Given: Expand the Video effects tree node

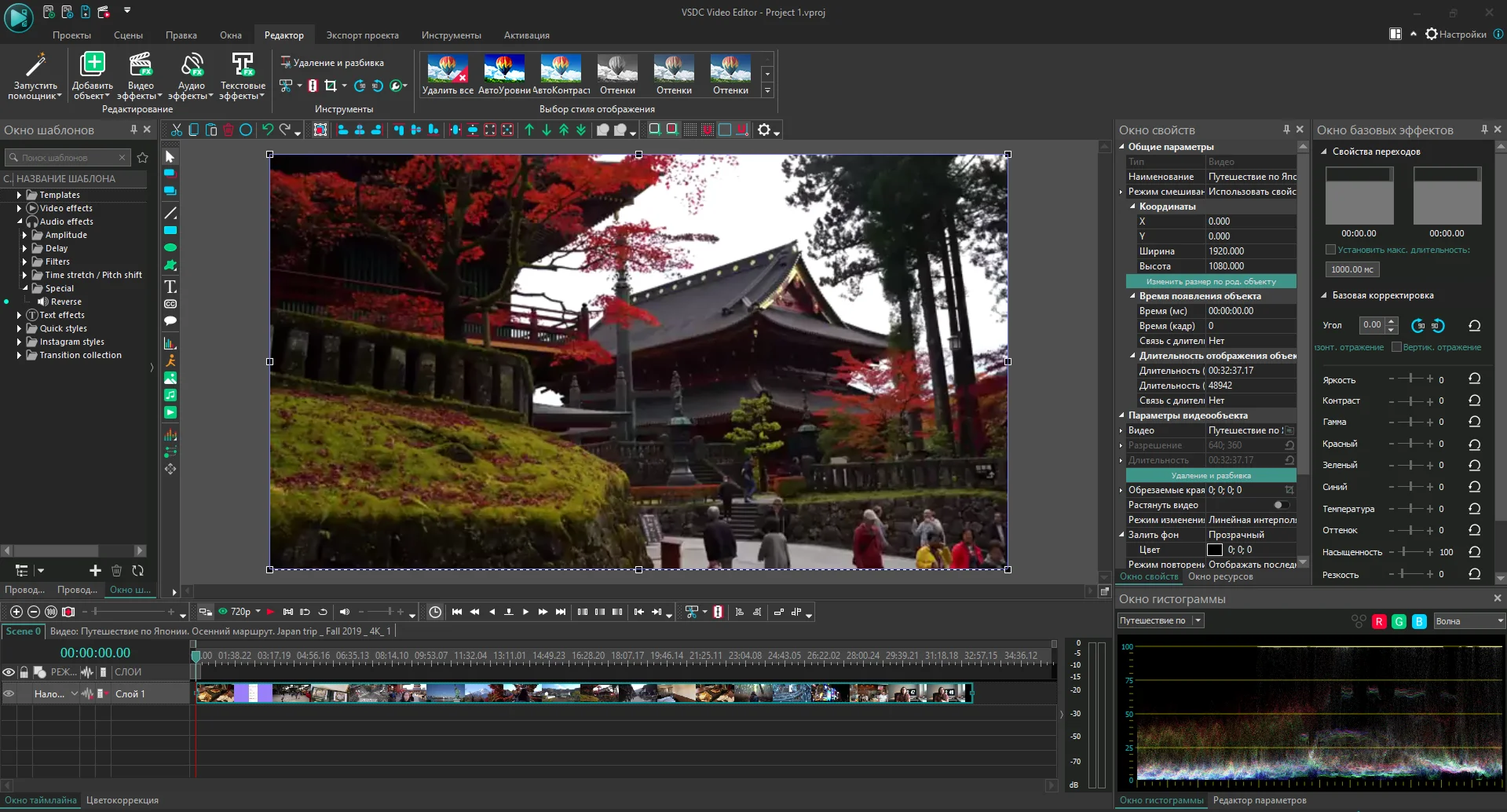Looking at the screenshot, I should (19, 208).
